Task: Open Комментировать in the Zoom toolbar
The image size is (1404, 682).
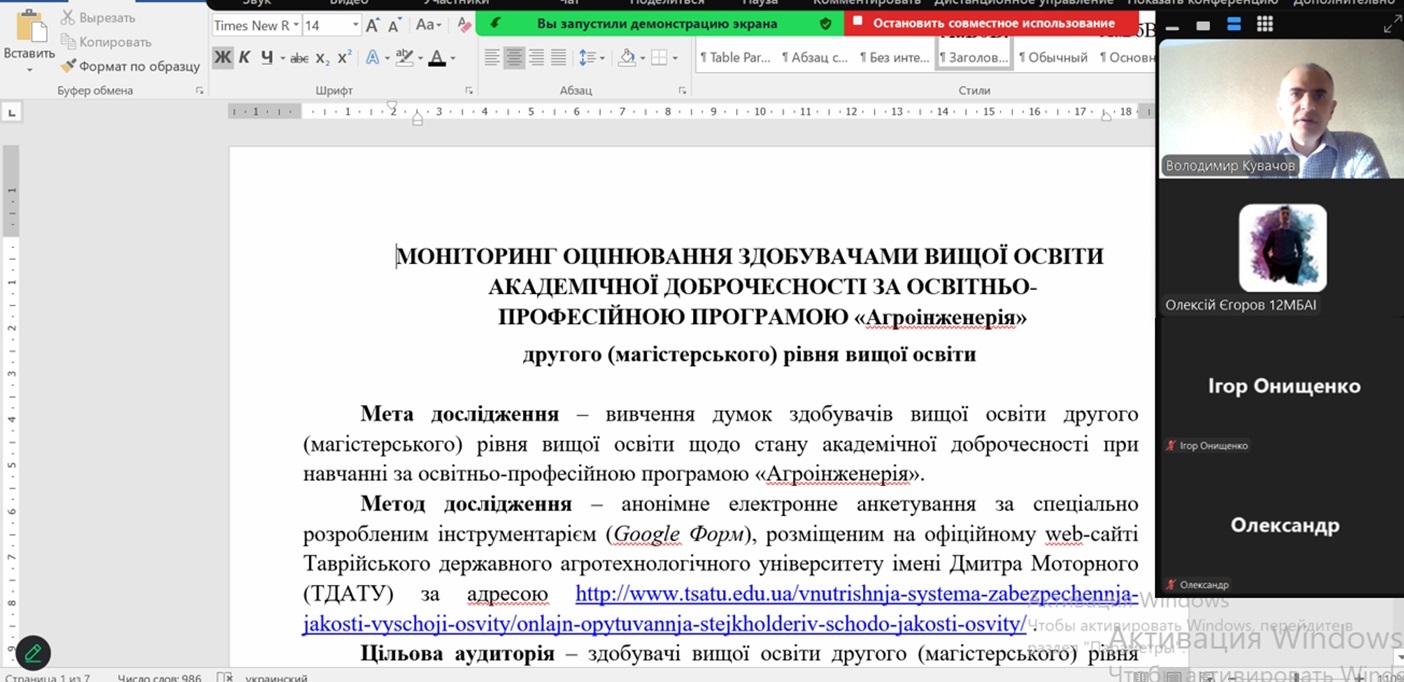Action: (866, 3)
